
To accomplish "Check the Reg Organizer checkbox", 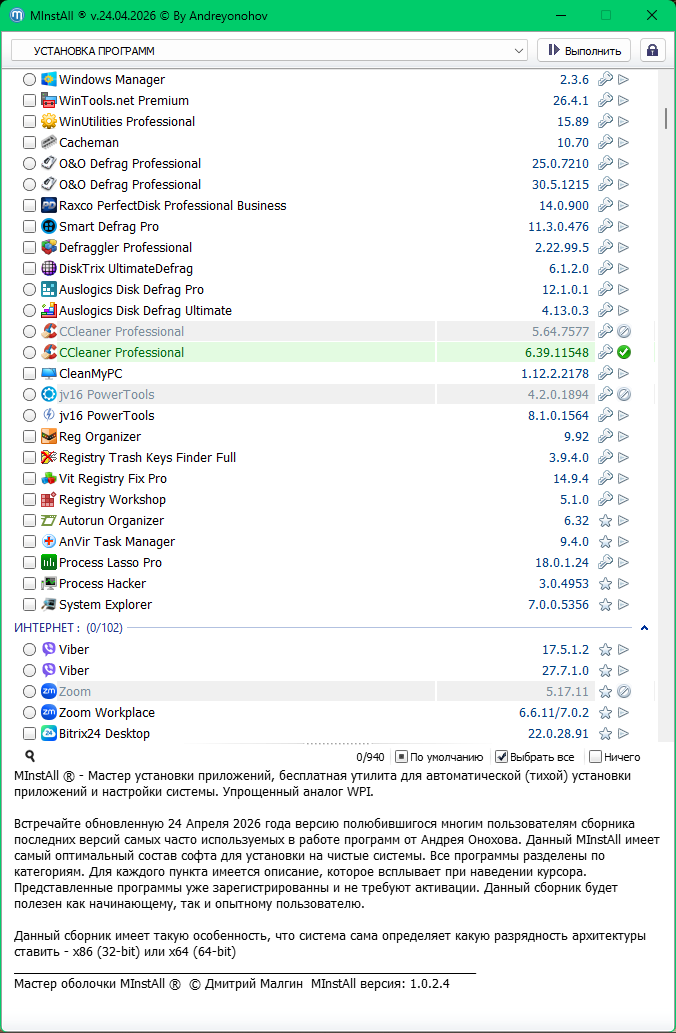I will (x=30, y=437).
